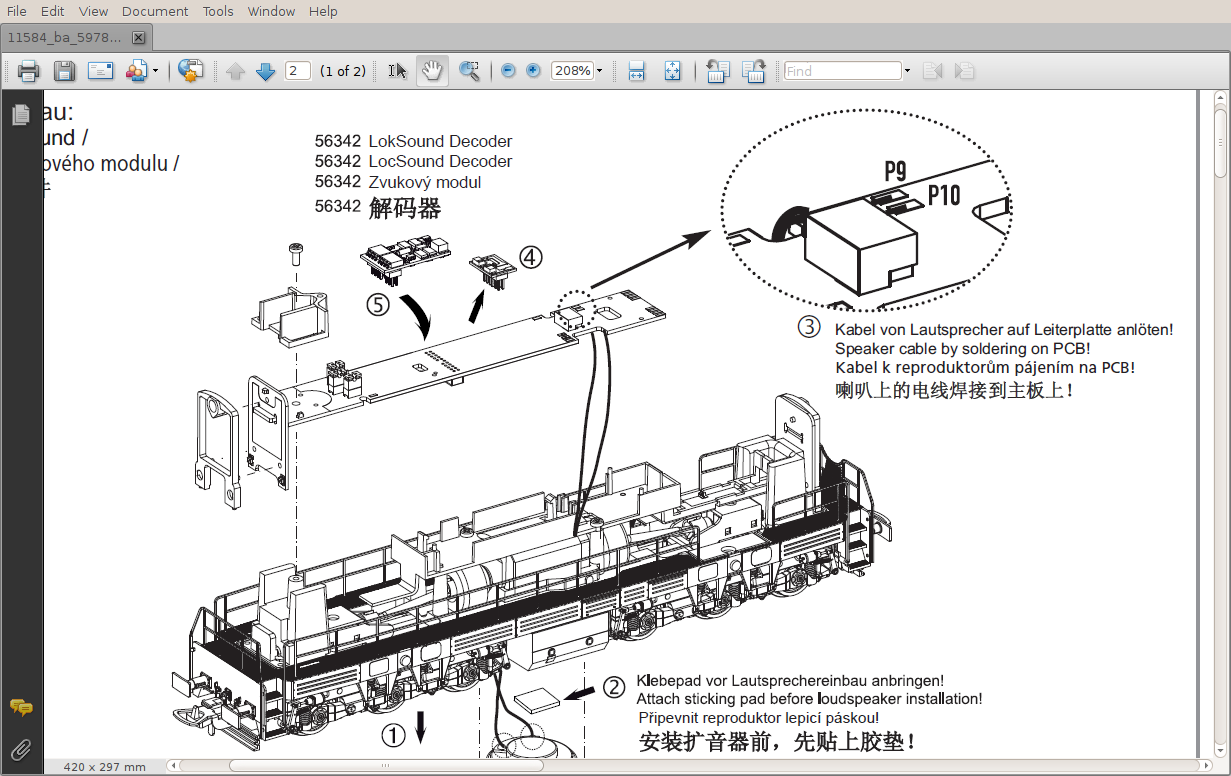
Task: Activate the Select tool cursor
Action: (x=397, y=71)
